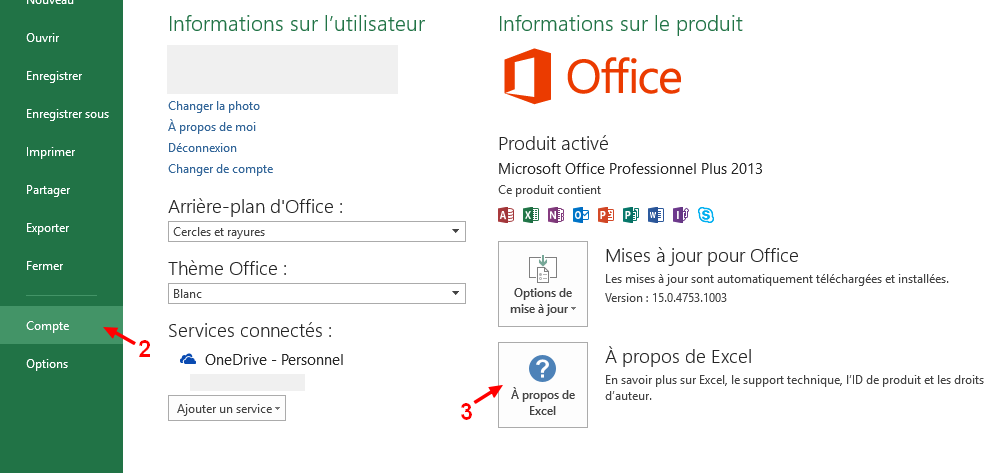This screenshot has height=473, width=992.
Task: Click the Changer la photo link
Action: click(214, 106)
